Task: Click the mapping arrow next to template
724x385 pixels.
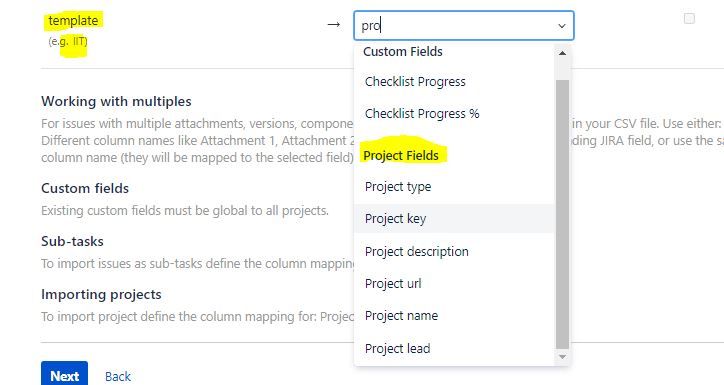Action: [x=333, y=24]
